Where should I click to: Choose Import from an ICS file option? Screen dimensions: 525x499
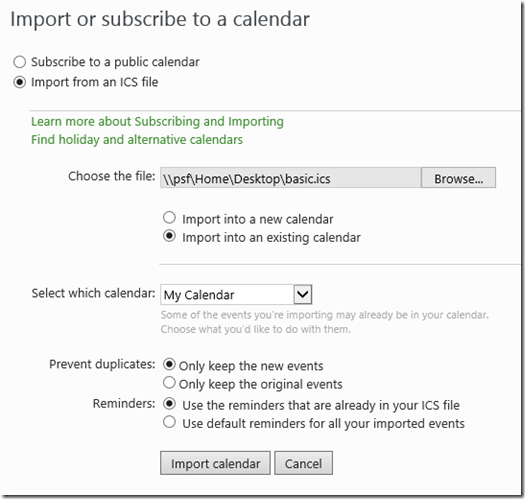point(19,82)
